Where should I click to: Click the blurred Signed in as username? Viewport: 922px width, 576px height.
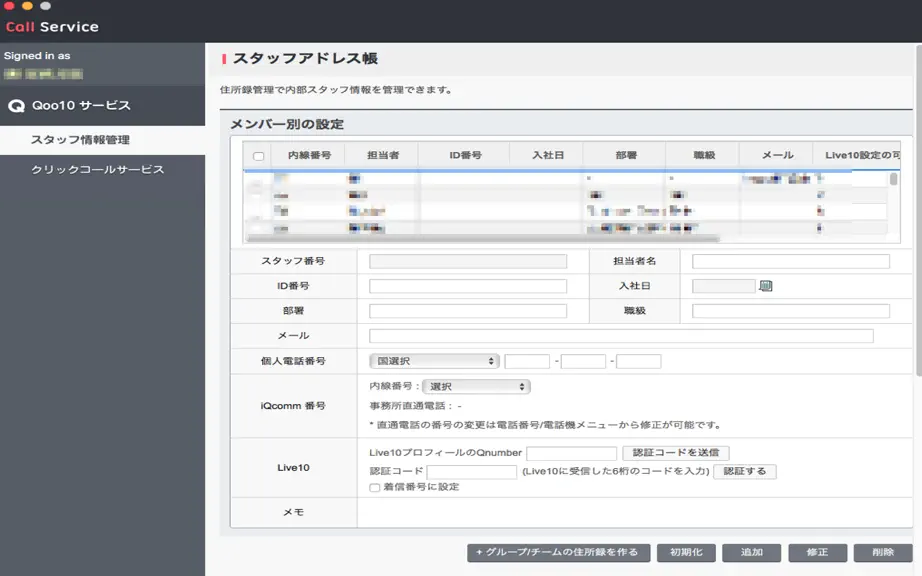tap(44, 74)
